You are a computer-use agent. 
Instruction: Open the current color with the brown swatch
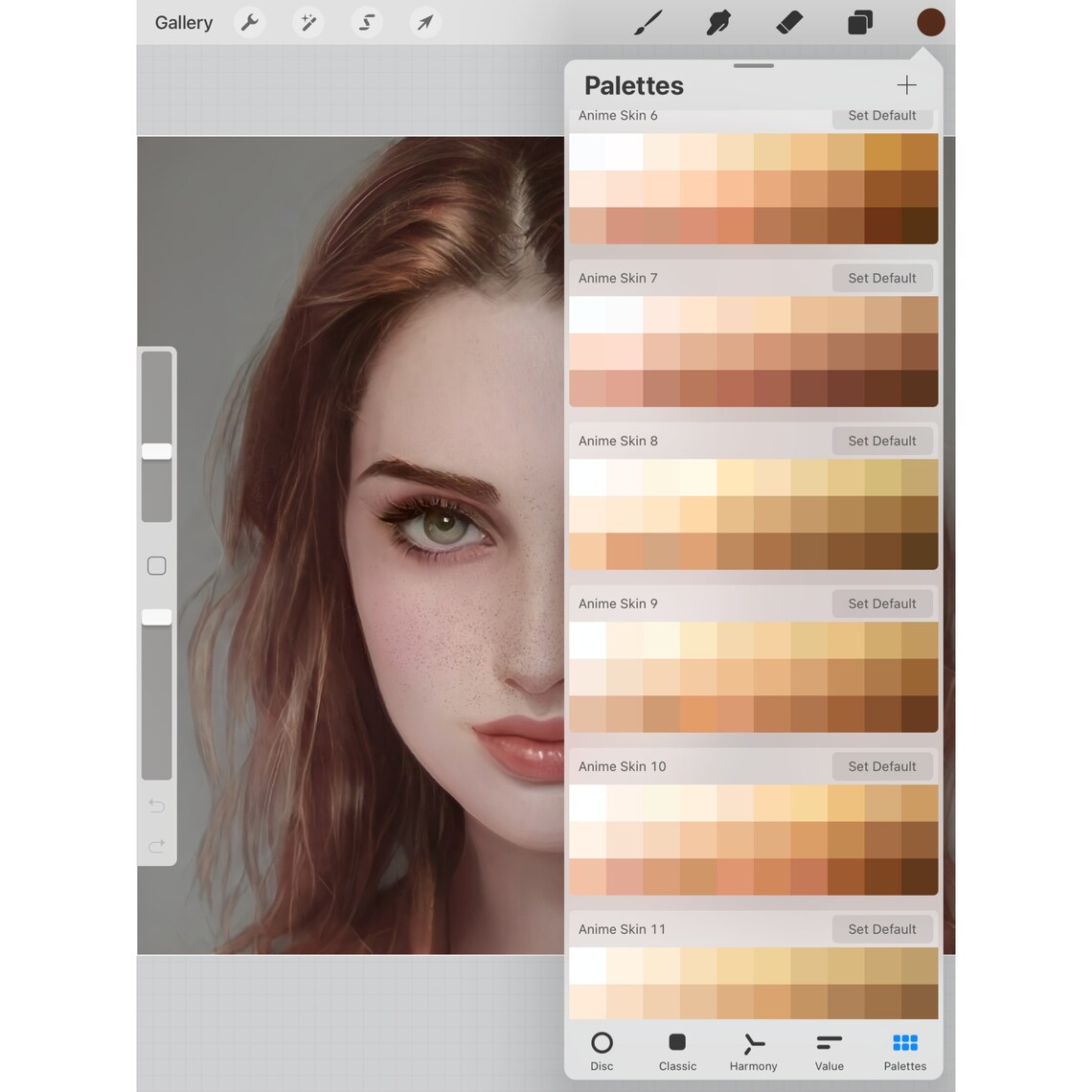tap(930, 22)
